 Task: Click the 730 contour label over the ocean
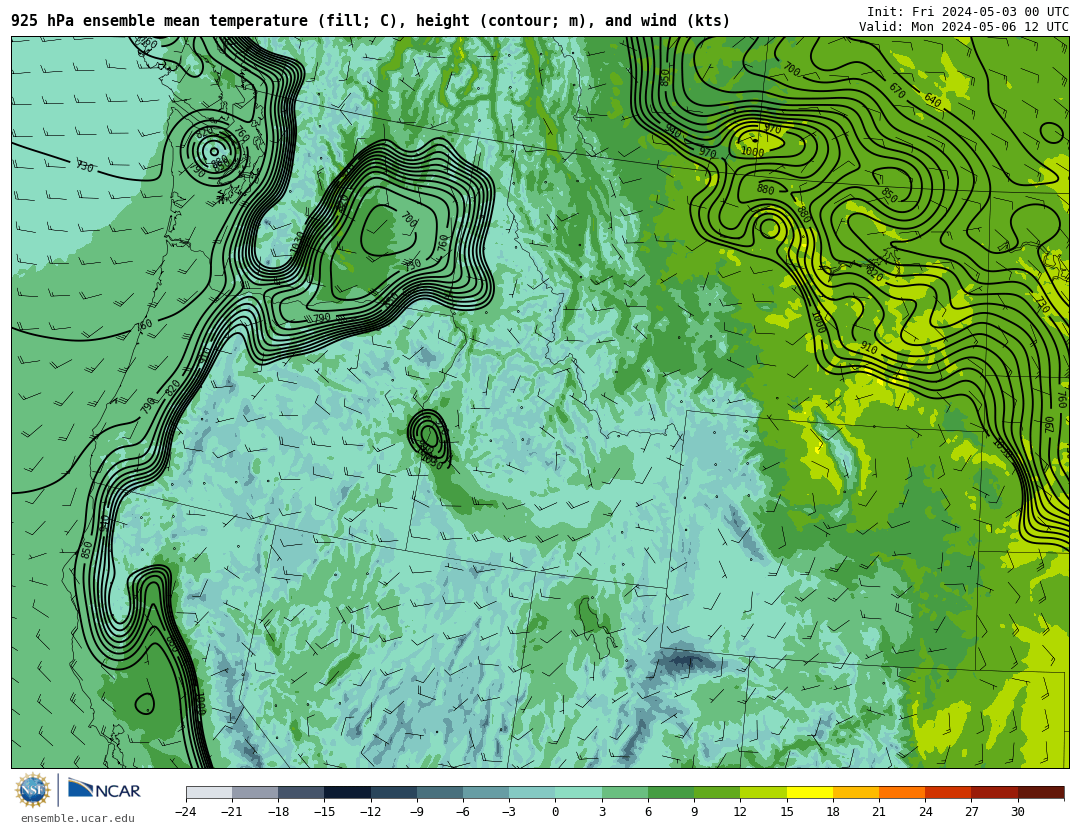84,166
